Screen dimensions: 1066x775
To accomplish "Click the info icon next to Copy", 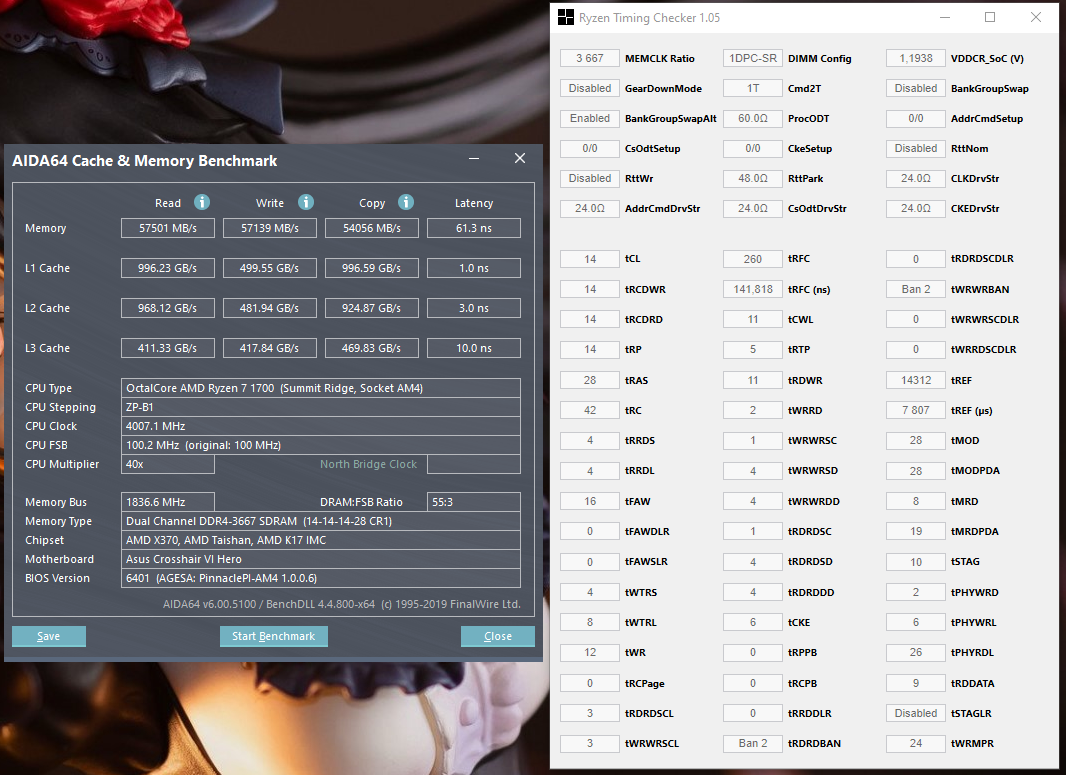I will click(406, 202).
